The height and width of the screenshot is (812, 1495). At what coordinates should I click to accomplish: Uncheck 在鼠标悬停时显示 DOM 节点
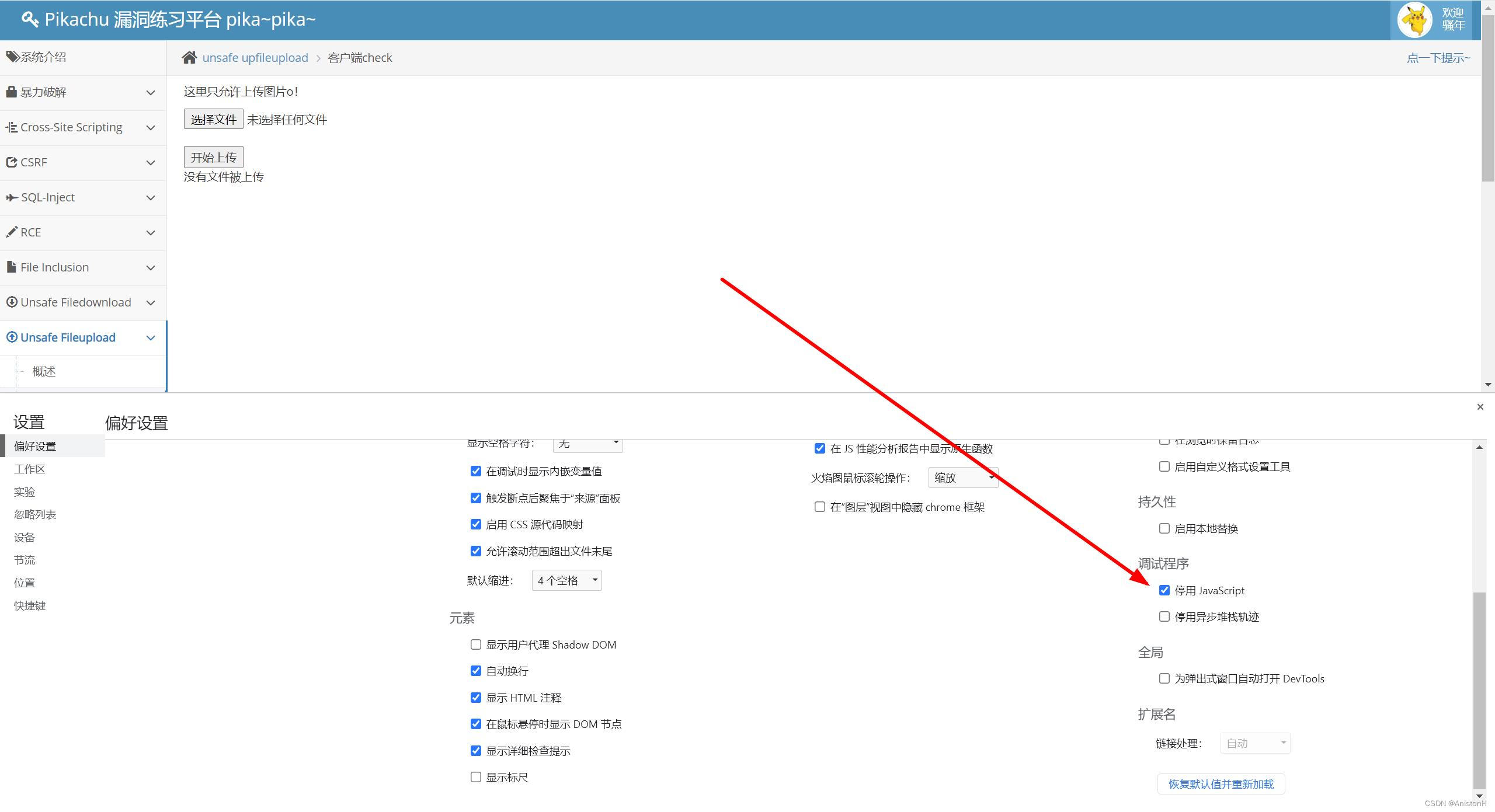476,724
